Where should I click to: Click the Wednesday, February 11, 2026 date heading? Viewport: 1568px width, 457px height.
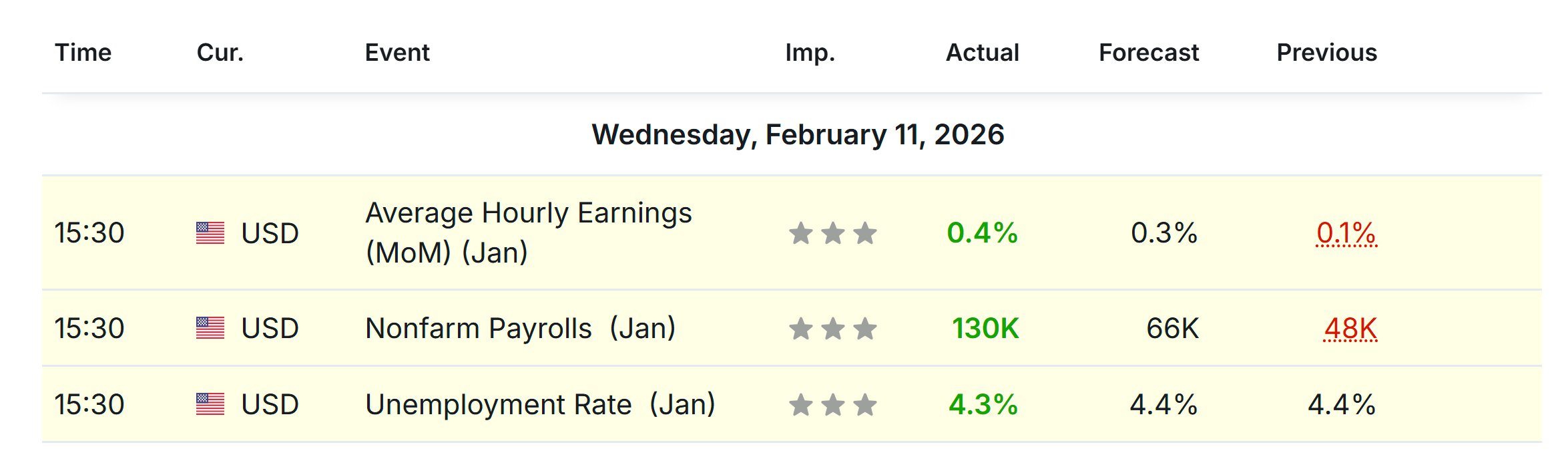[798, 134]
